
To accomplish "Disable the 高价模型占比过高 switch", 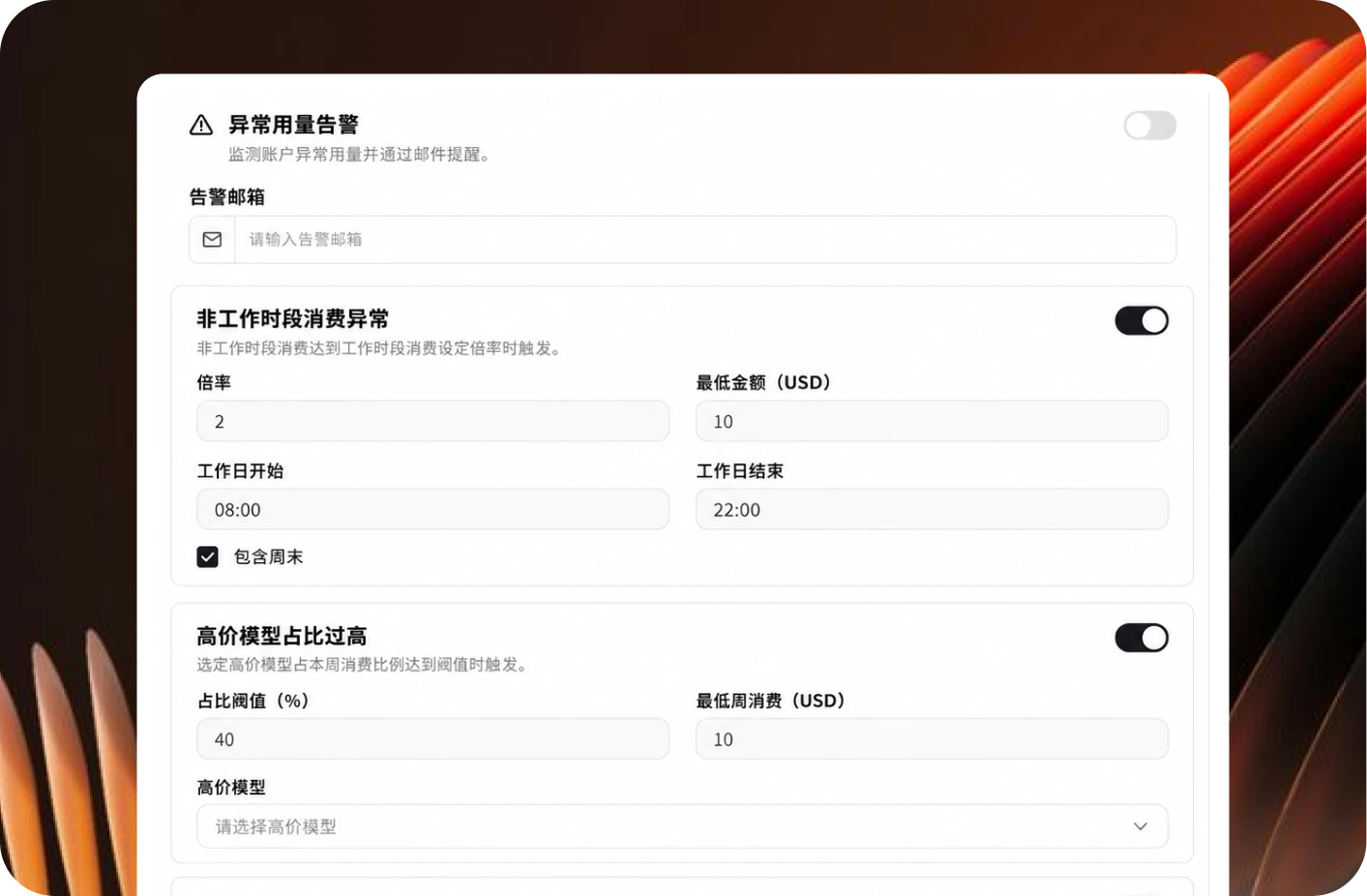I will click(x=1142, y=638).
